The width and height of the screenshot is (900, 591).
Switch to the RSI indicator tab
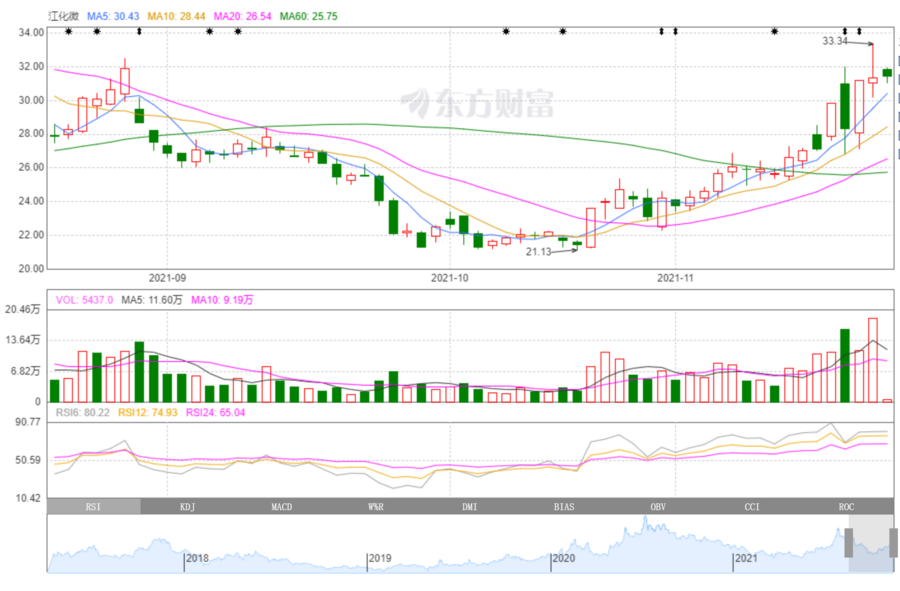[94, 506]
